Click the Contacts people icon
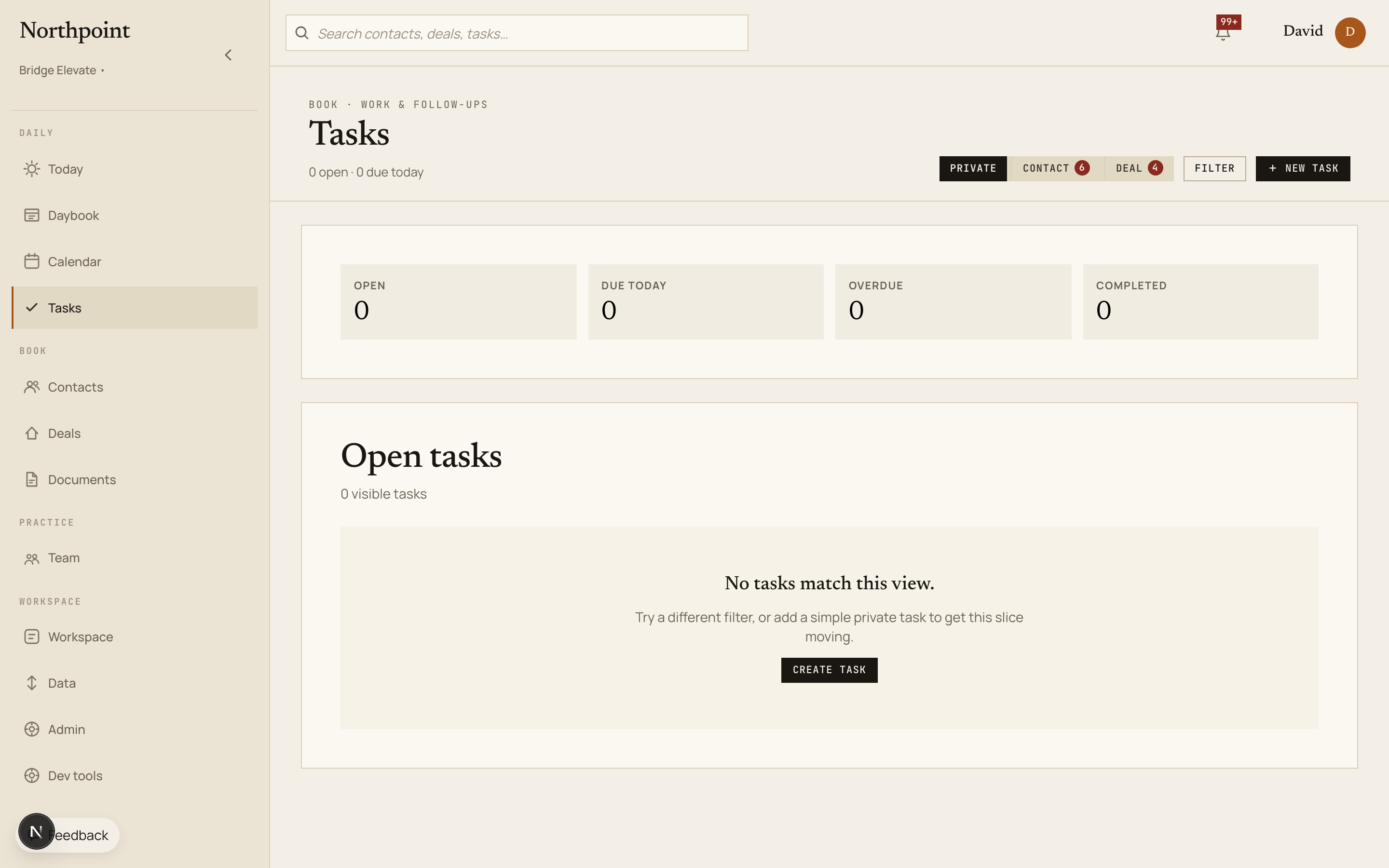The image size is (1389, 868). pyautogui.click(x=31, y=387)
